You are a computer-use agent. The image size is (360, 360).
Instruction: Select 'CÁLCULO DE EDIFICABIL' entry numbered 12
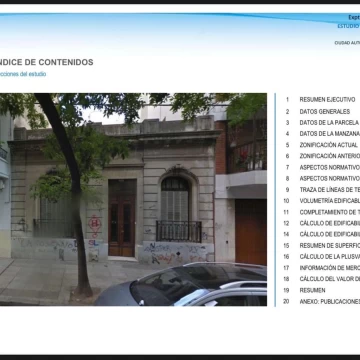coord(330,223)
